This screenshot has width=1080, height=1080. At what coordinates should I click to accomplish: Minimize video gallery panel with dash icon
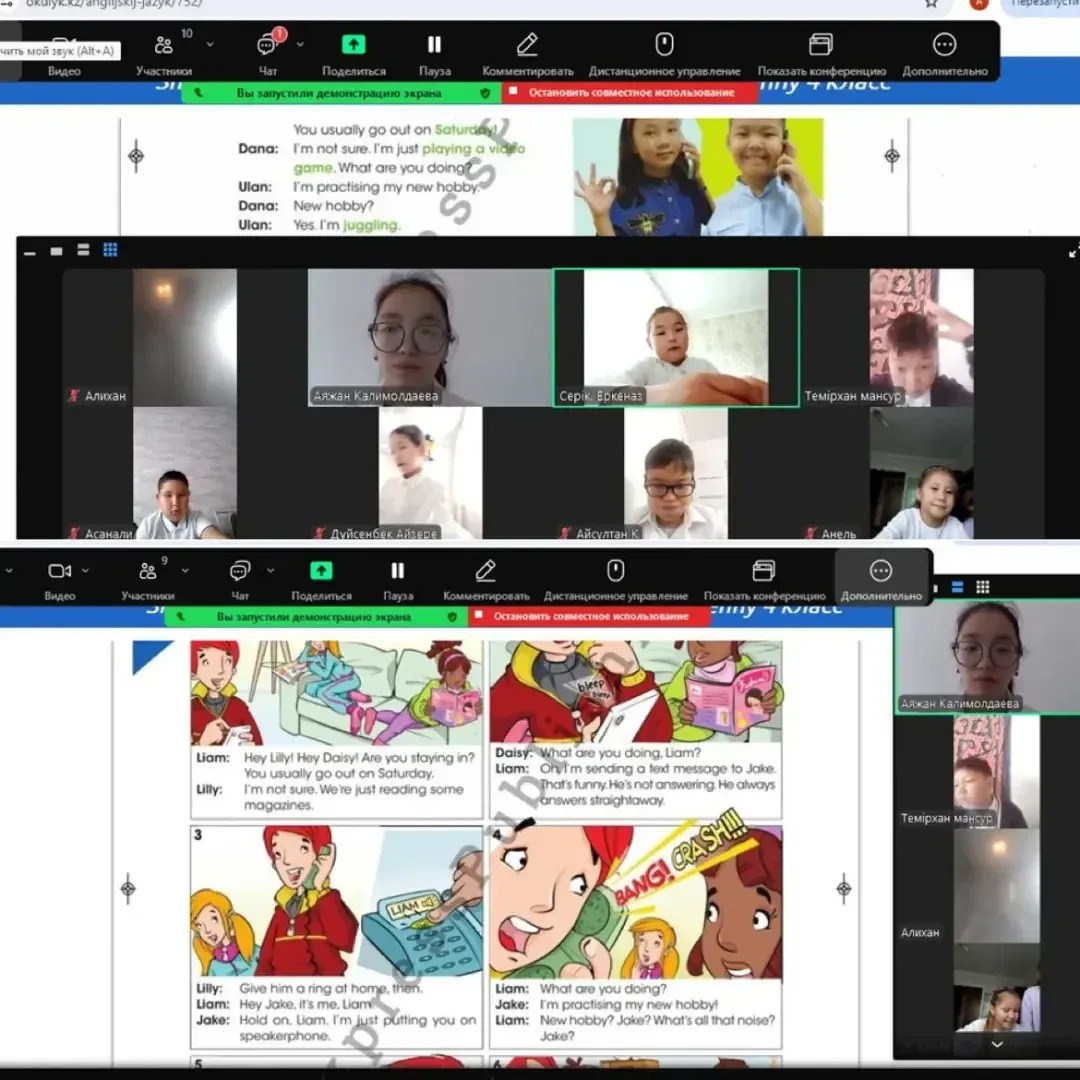click(30, 253)
